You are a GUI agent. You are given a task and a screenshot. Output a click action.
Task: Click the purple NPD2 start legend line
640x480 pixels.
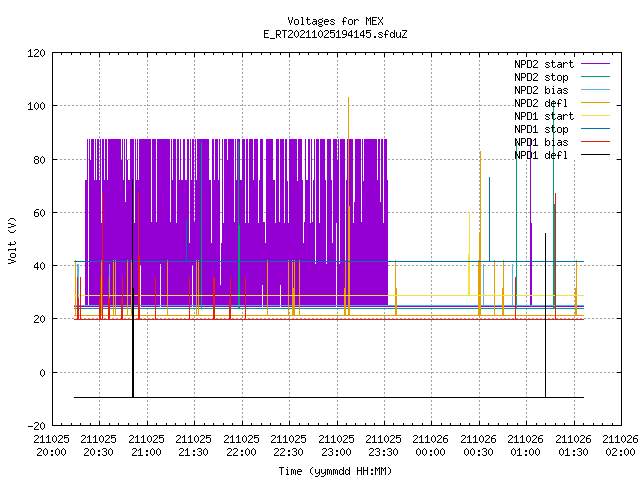(x=596, y=64)
